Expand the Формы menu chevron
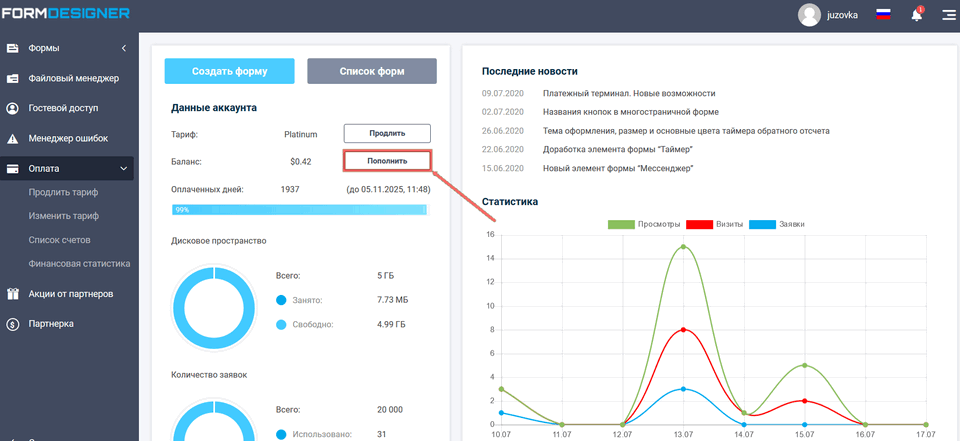The height and width of the screenshot is (441, 960). pyautogui.click(x=123, y=48)
